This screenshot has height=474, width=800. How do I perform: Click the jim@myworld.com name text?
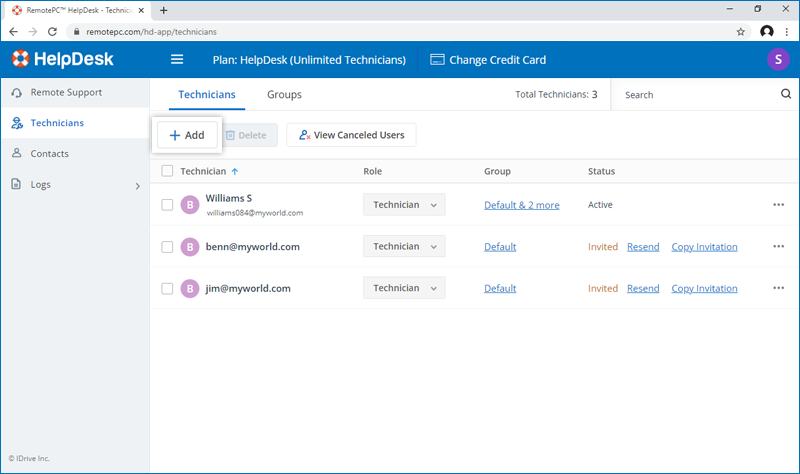pyautogui.click(x=248, y=289)
